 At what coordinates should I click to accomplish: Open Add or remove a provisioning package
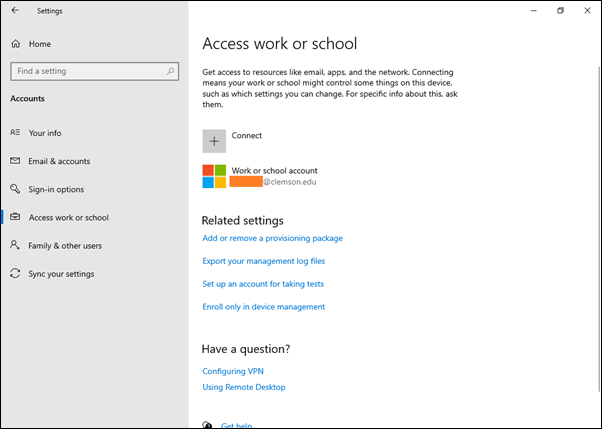[x=273, y=238]
